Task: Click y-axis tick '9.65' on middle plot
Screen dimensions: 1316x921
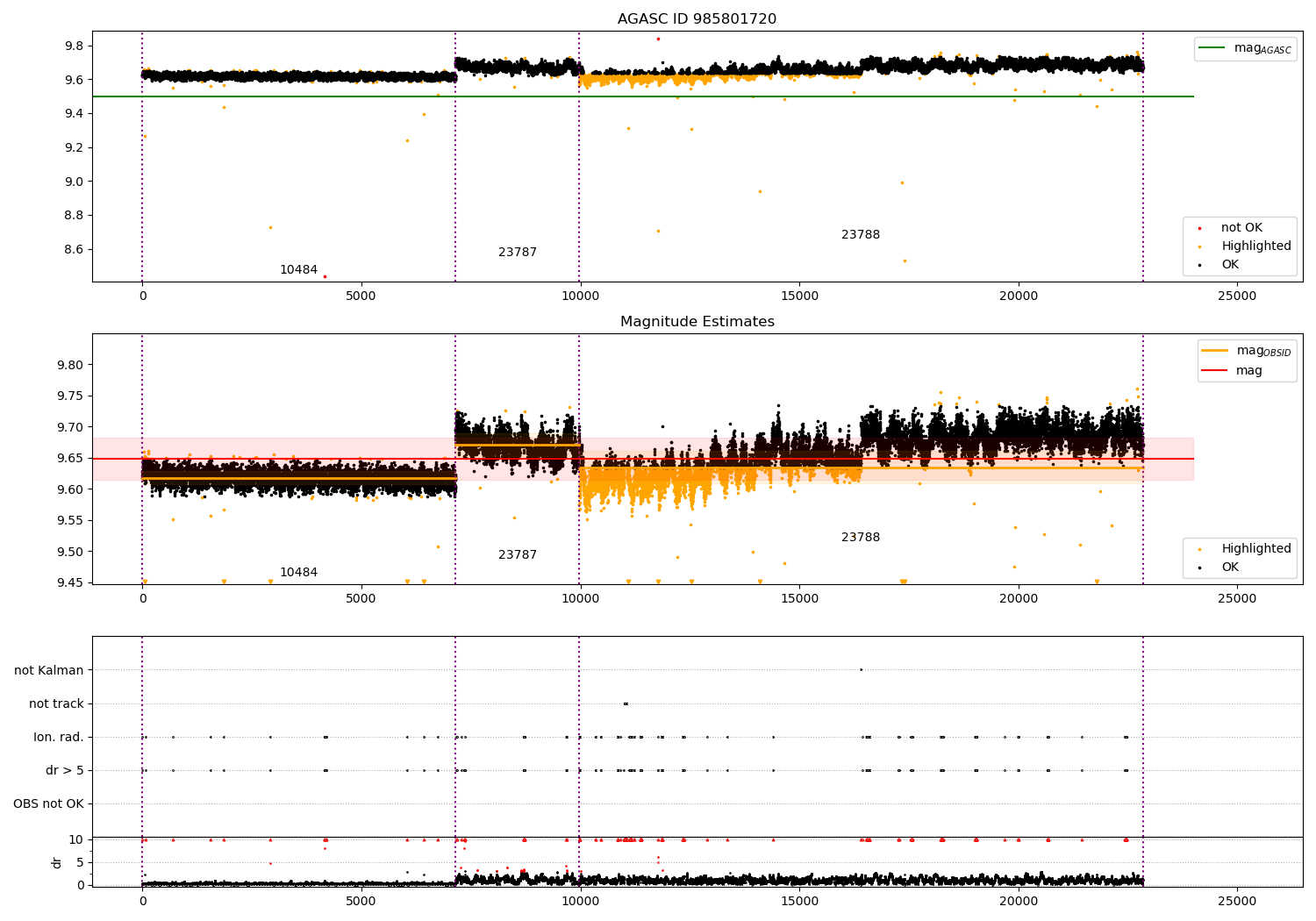Action: 71,459
